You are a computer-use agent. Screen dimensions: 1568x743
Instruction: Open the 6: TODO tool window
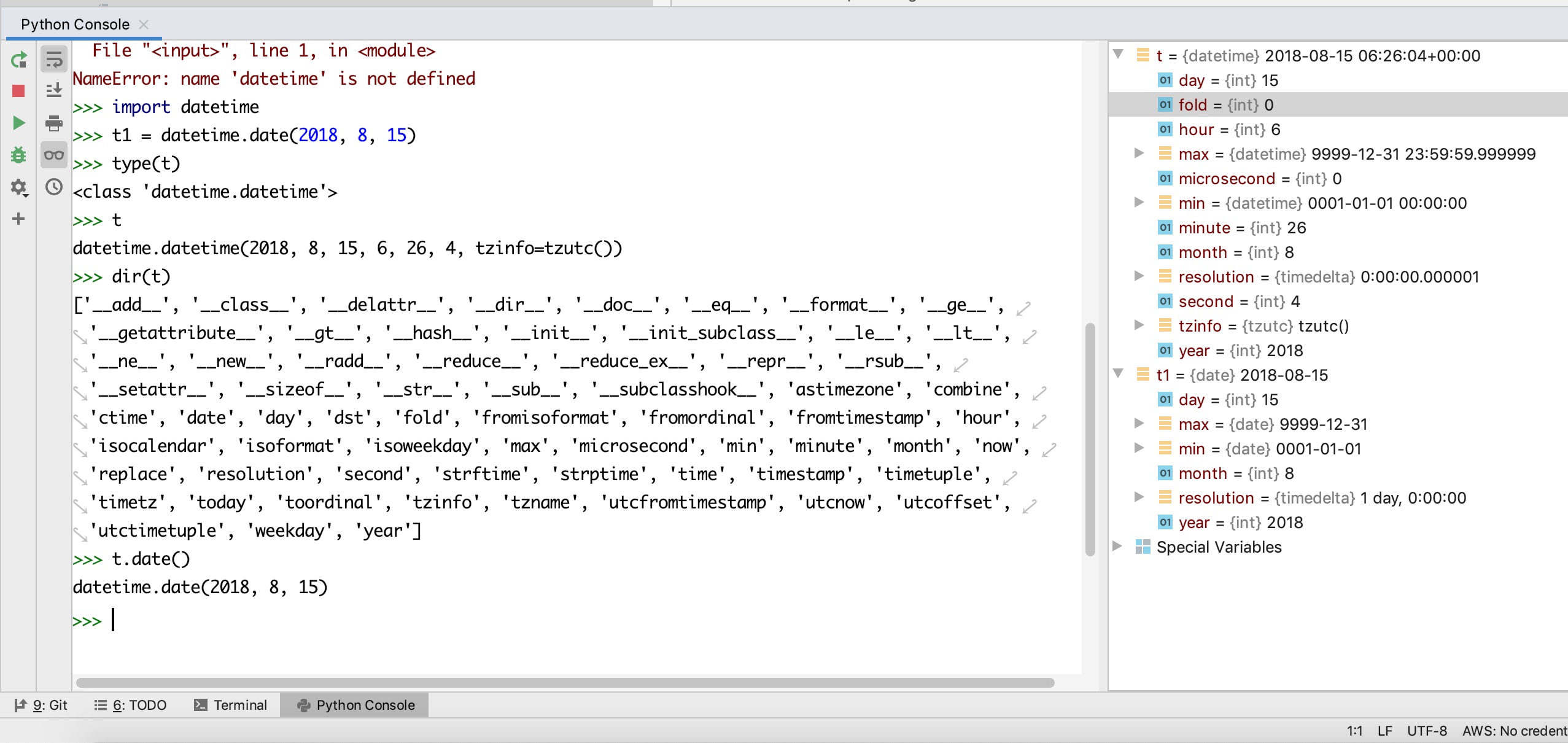tap(130, 705)
